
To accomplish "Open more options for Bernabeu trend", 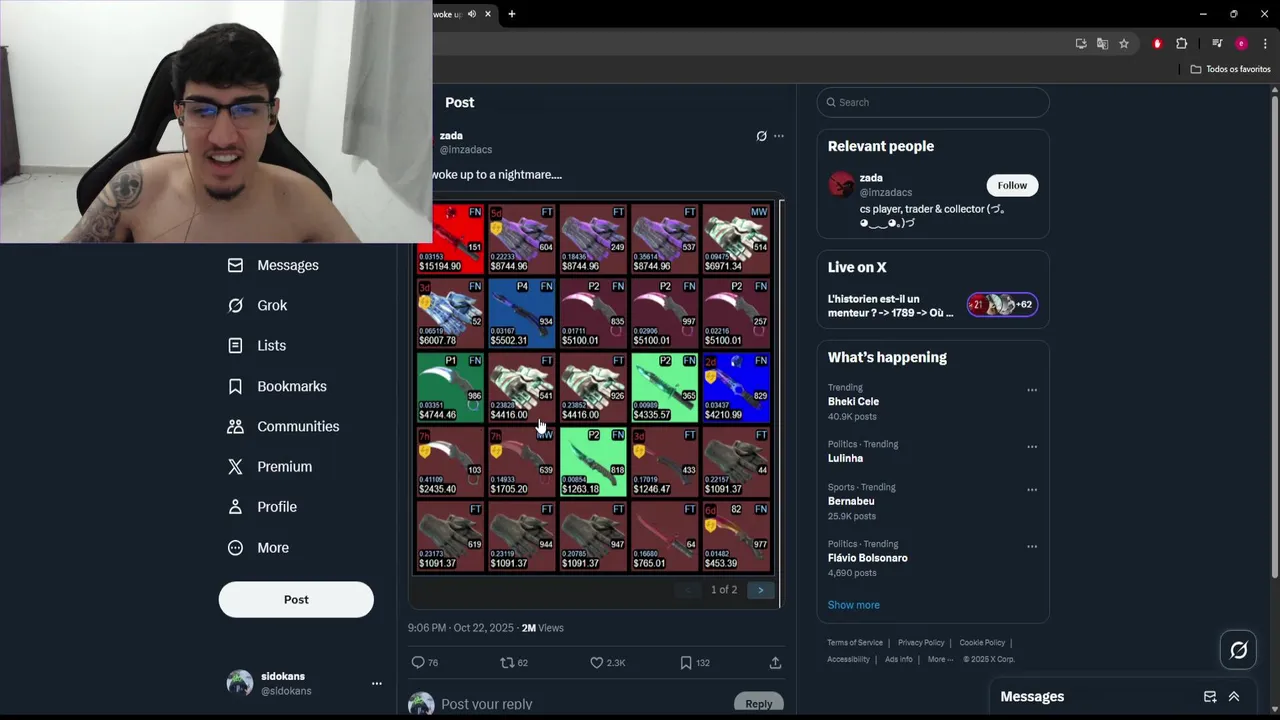I will pyautogui.click(x=1032, y=490).
